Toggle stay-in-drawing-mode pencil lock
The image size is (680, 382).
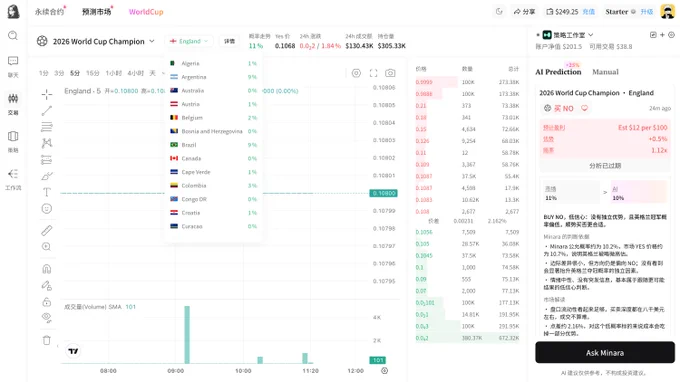[47, 285]
